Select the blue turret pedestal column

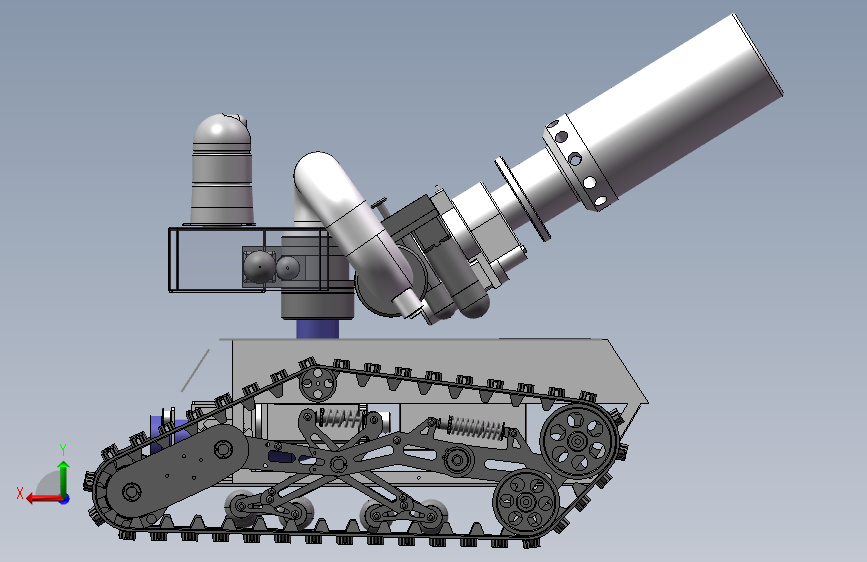click(x=317, y=329)
